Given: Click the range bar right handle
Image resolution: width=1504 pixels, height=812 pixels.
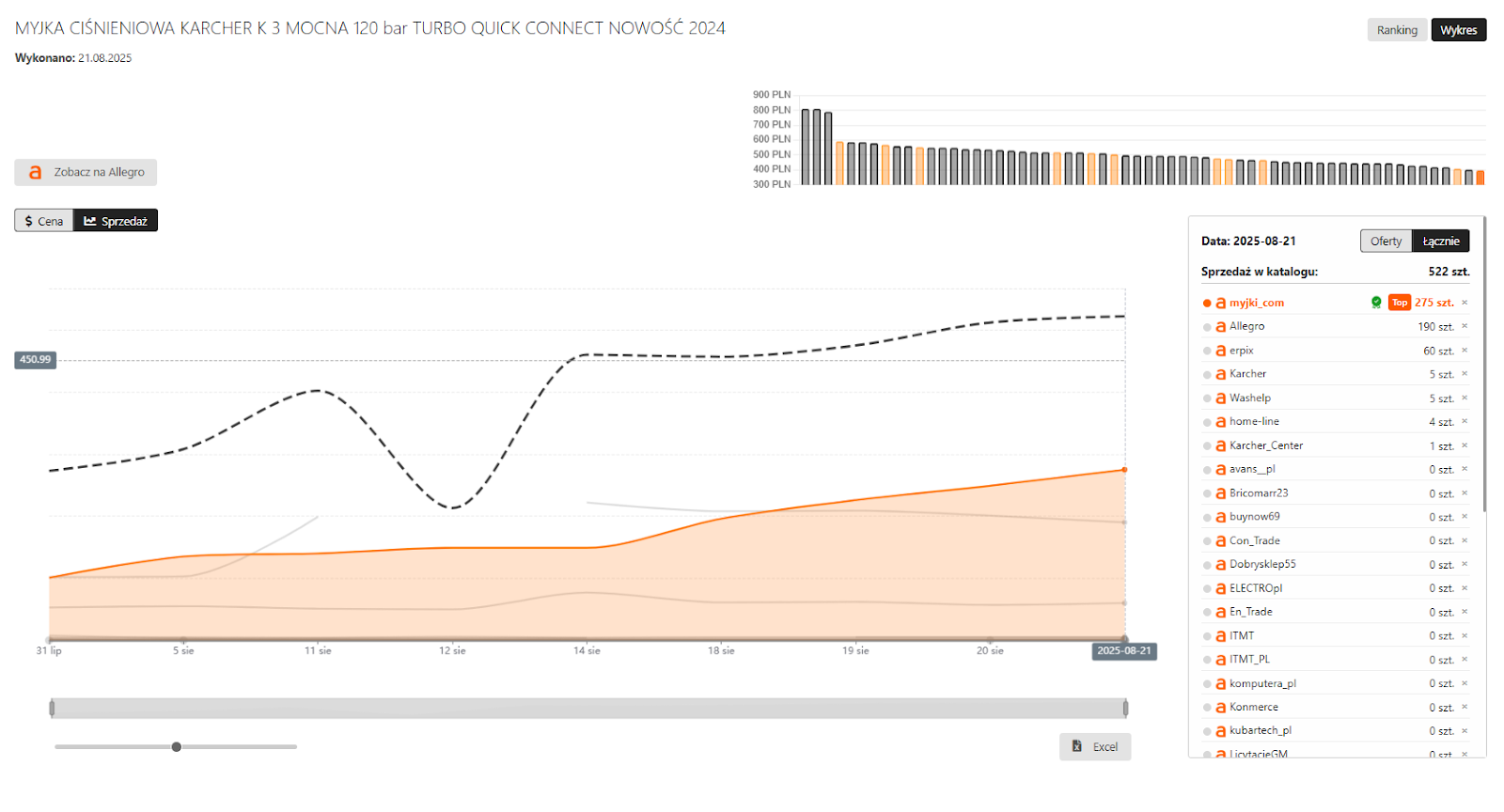Looking at the screenshot, I should click(1125, 709).
